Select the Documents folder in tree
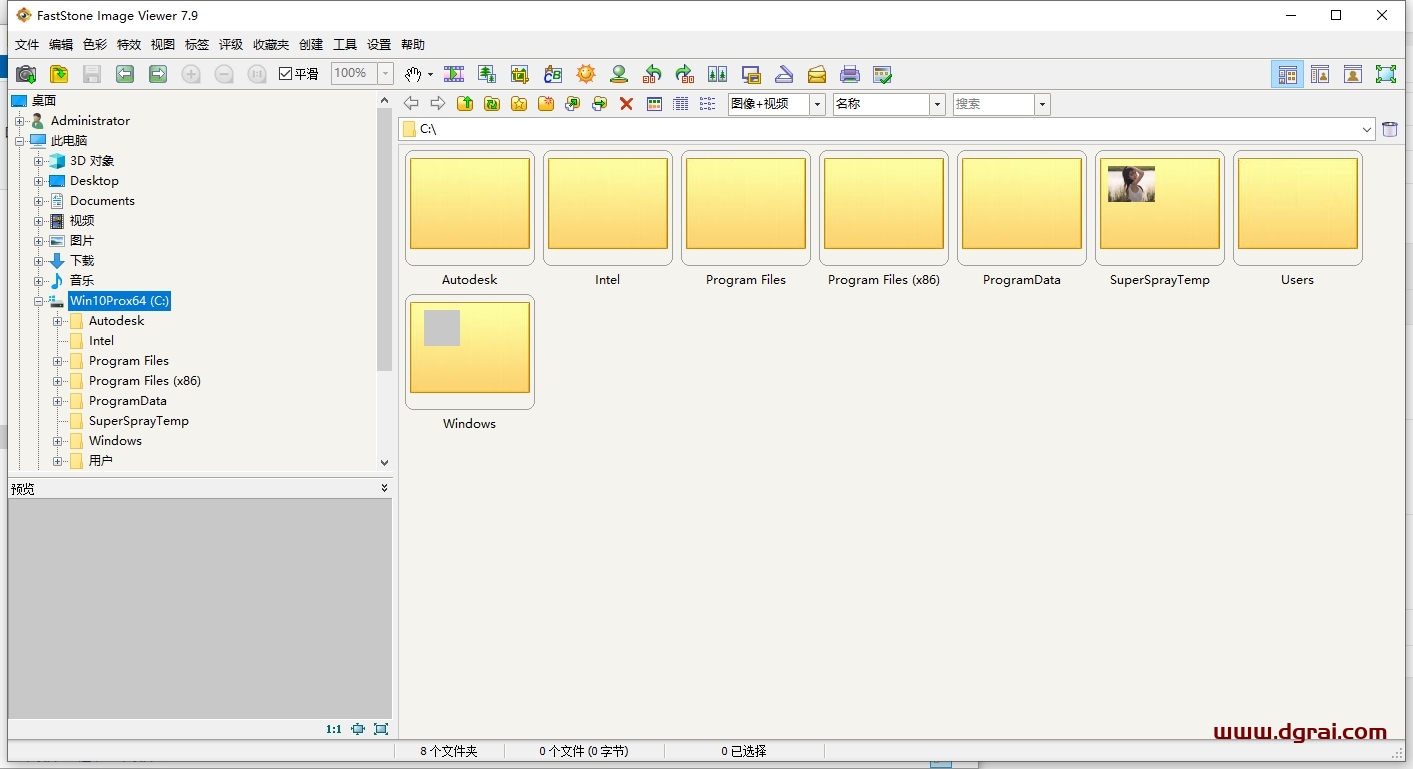 tap(101, 201)
